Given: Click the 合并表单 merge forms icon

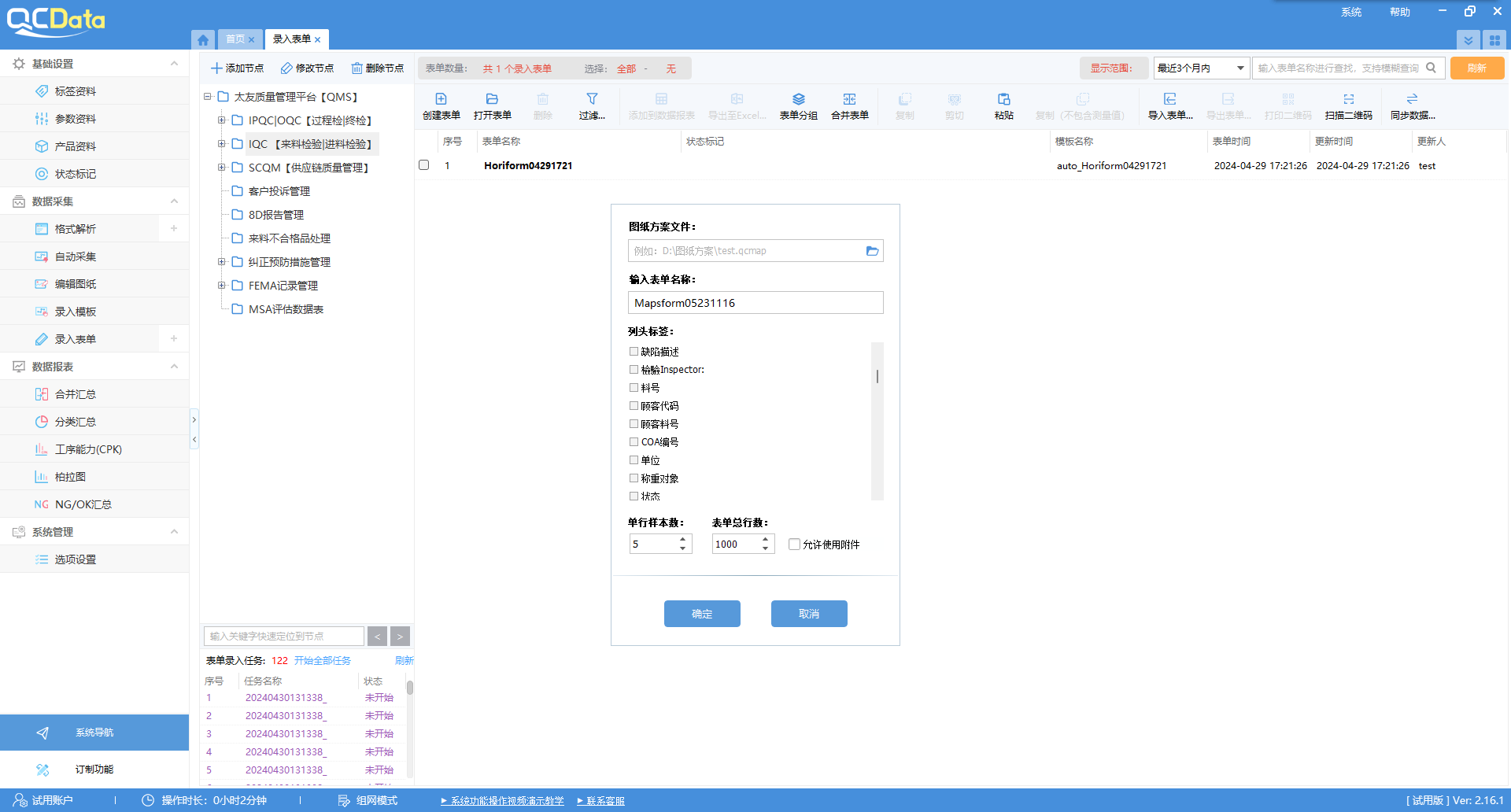Looking at the screenshot, I should pyautogui.click(x=849, y=105).
